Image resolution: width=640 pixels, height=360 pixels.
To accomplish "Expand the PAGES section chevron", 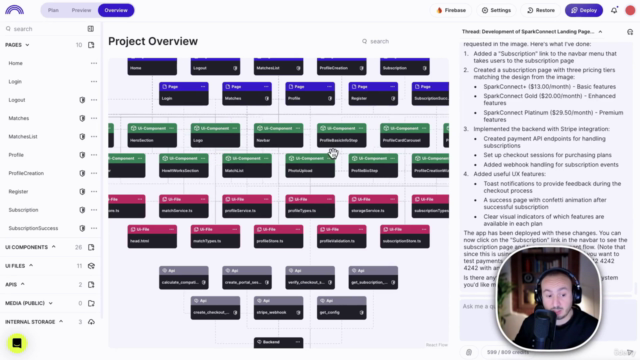I will coord(28,45).
